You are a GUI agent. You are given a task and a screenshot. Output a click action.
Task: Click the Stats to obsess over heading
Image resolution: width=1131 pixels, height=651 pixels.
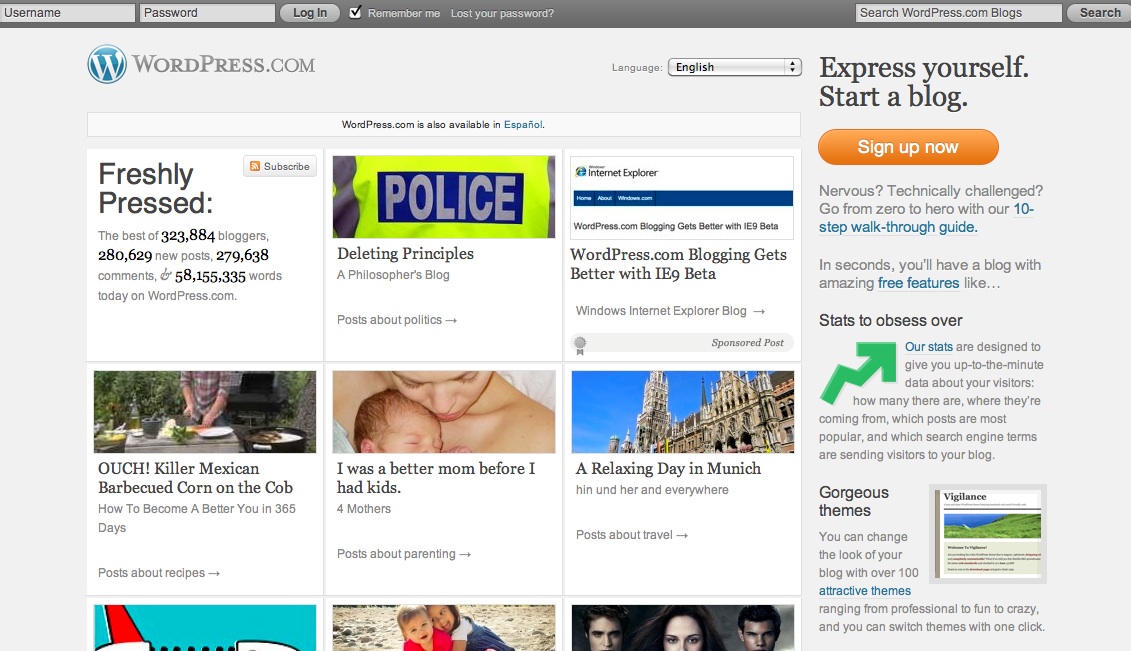point(890,320)
